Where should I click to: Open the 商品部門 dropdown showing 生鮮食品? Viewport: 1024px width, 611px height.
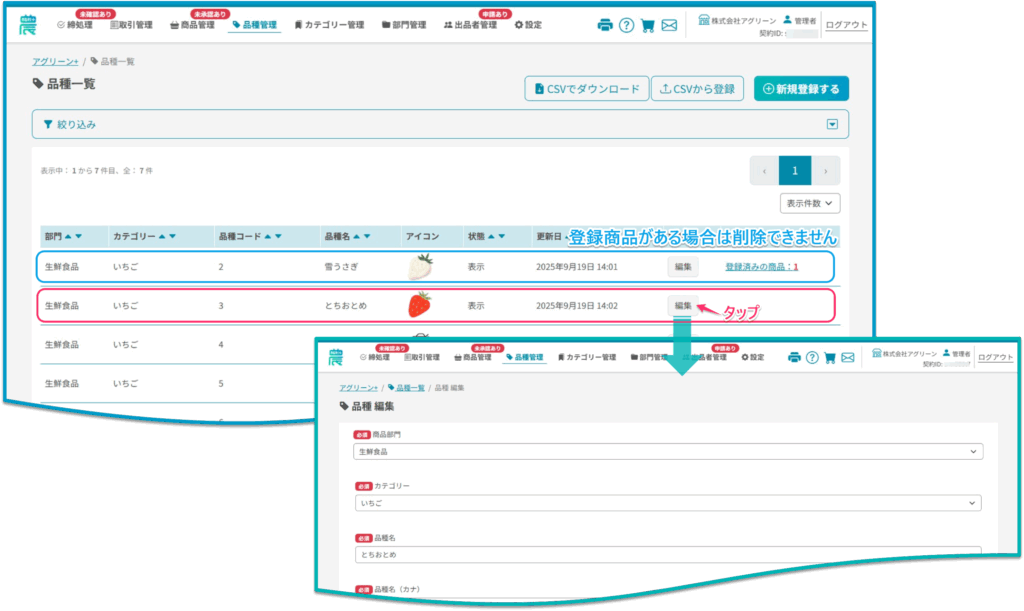tap(668, 452)
